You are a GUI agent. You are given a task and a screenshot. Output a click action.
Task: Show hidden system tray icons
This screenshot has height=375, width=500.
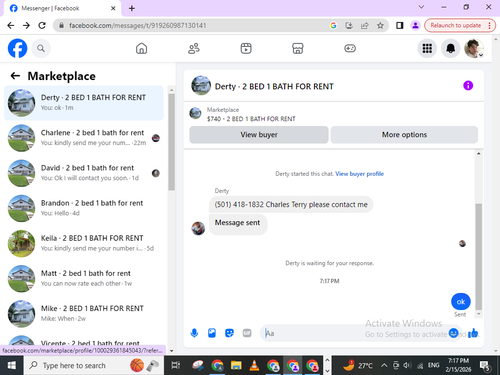[x=384, y=366]
